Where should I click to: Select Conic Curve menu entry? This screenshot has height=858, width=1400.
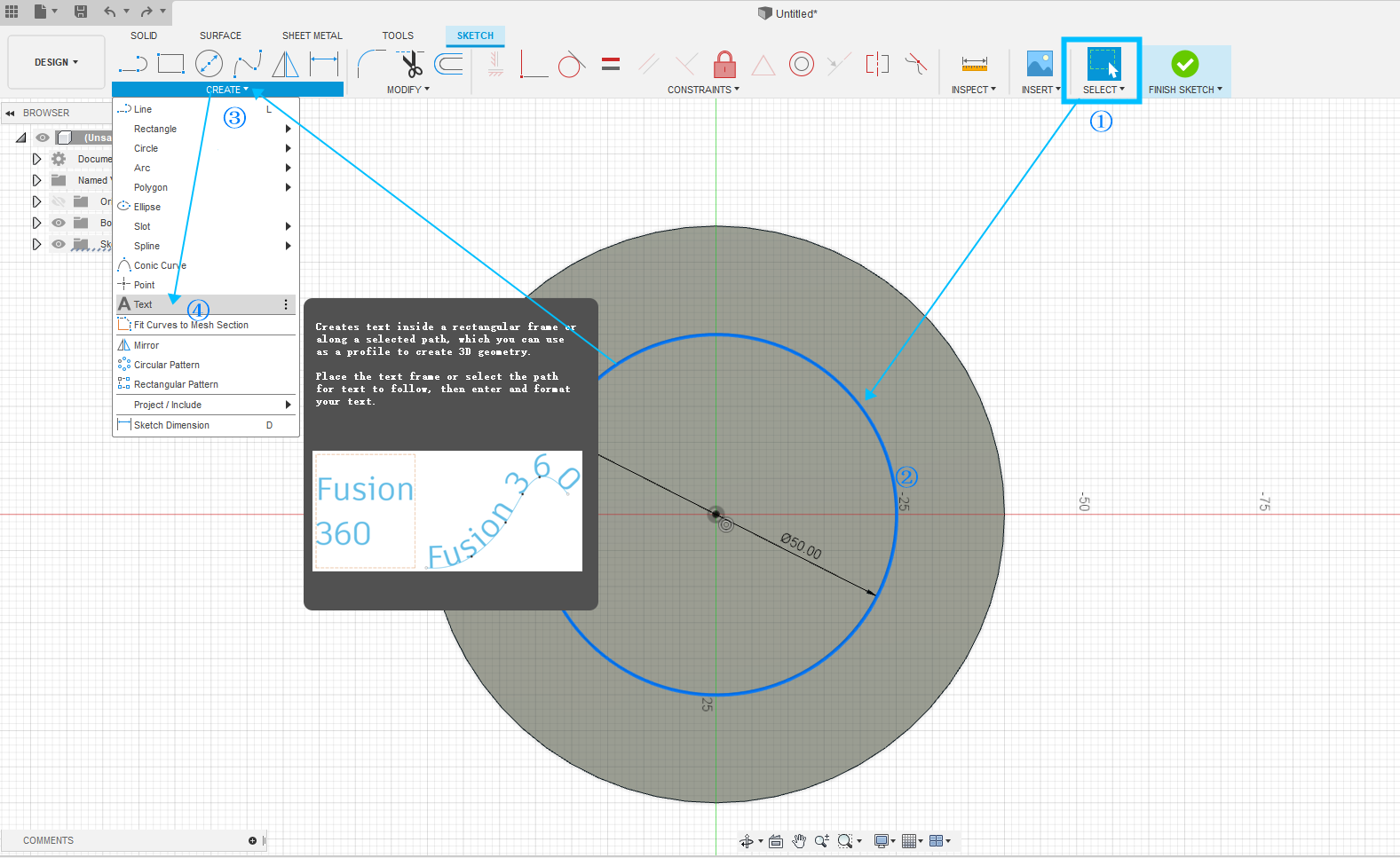(x=206, y=265)
